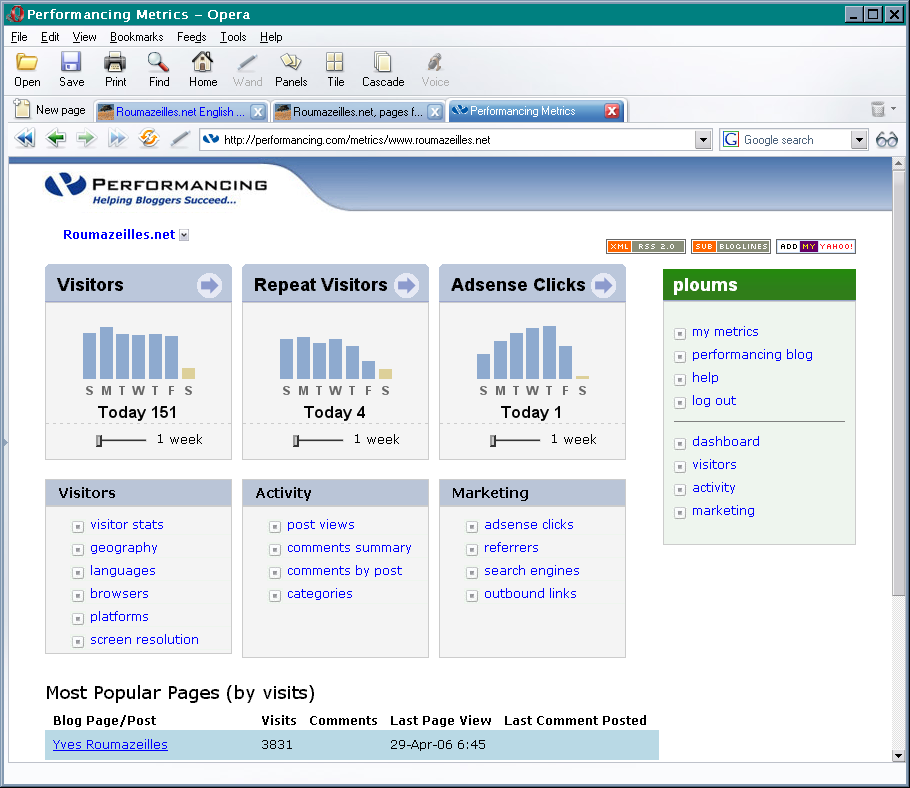
Task: Click the wand icon beside Reload
Action: (x=180, y=139)
